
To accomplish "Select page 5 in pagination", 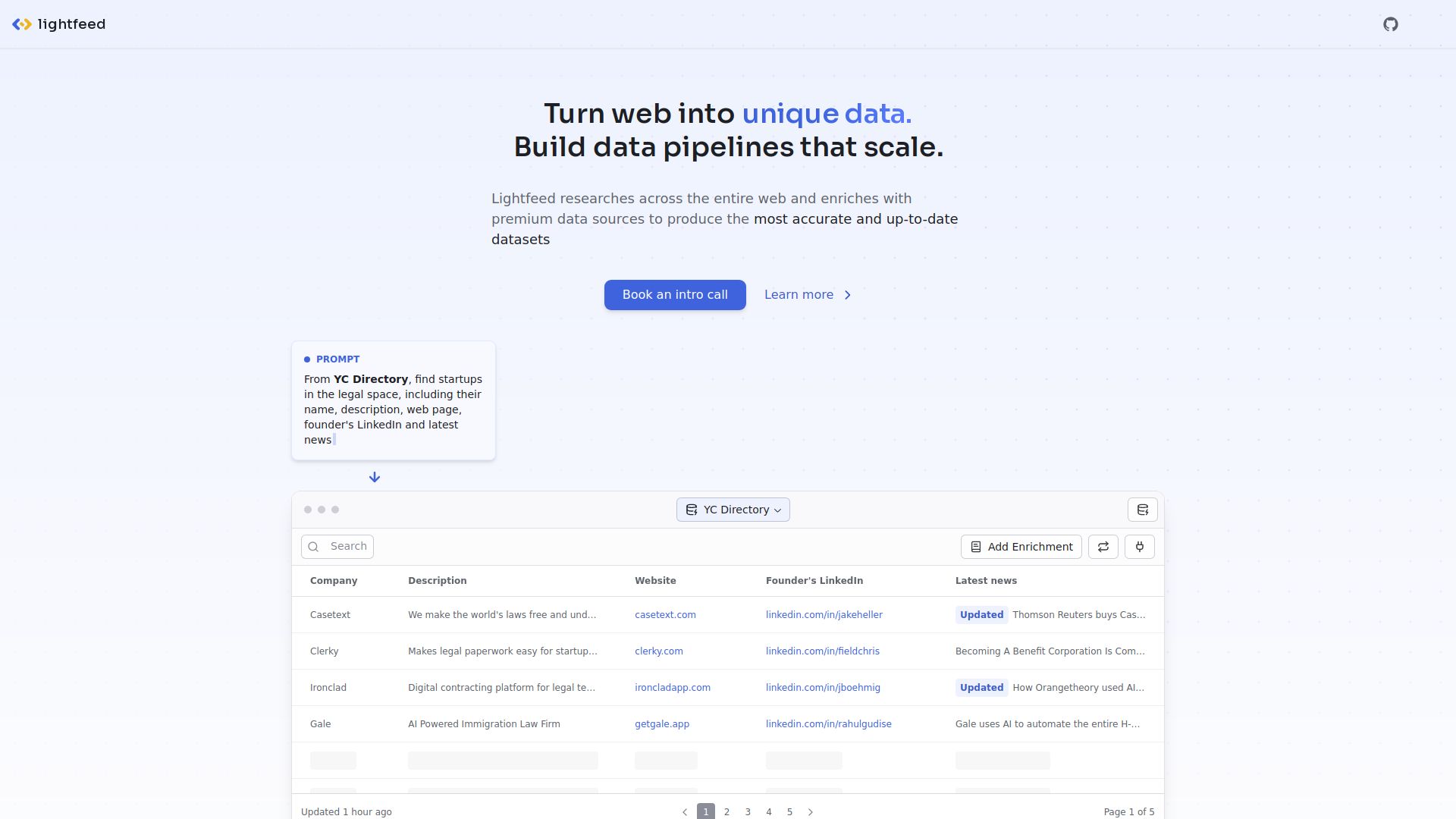I will click(x=789, y=811).
